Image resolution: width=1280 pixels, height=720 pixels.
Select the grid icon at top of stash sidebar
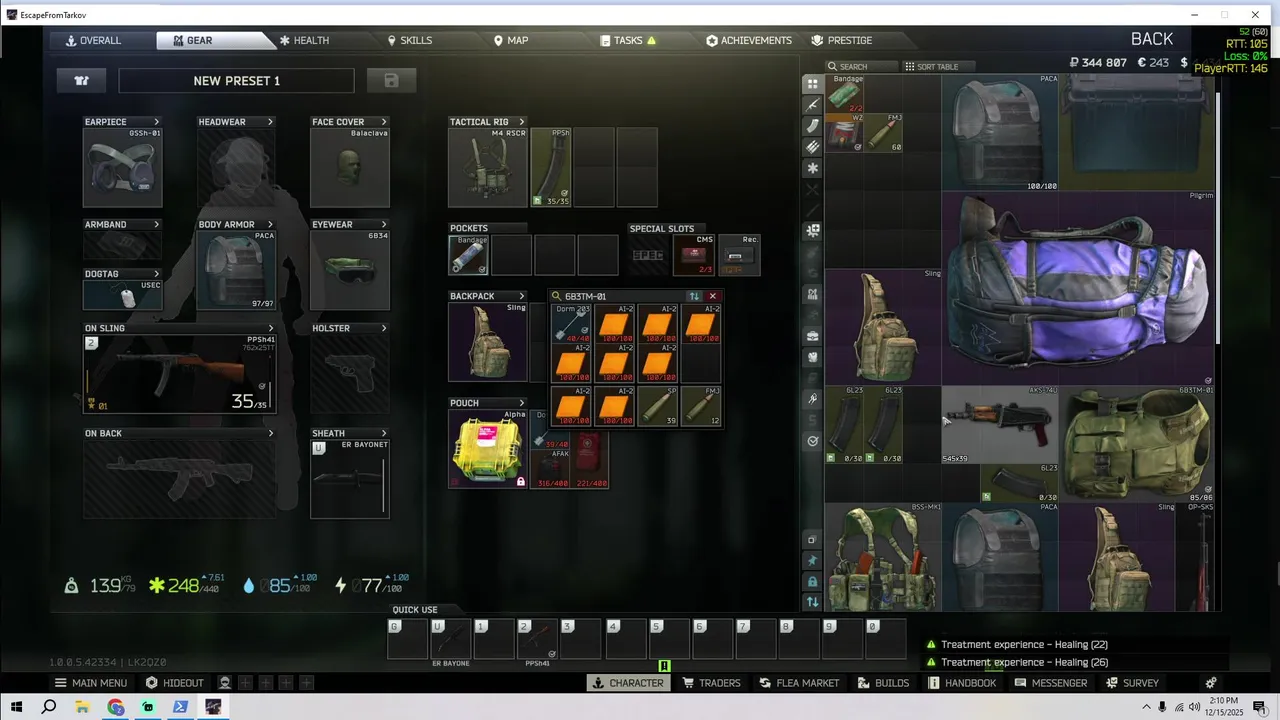(x=812, y=84)
